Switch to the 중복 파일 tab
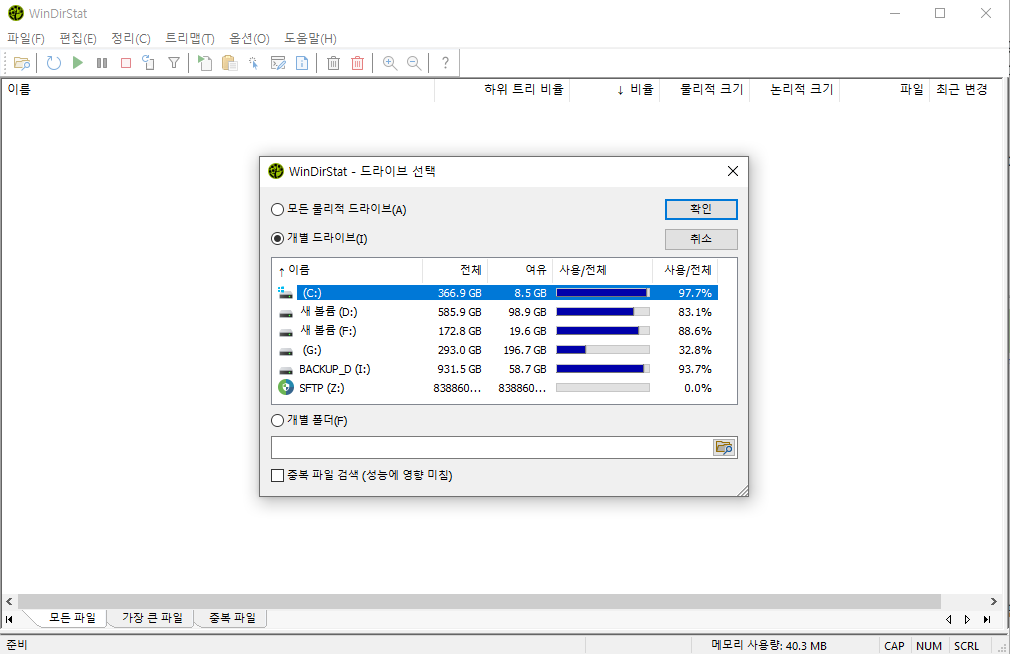The height and width of the screenshot is (654, 1010). pyautogui.click(x=233, y=618)
